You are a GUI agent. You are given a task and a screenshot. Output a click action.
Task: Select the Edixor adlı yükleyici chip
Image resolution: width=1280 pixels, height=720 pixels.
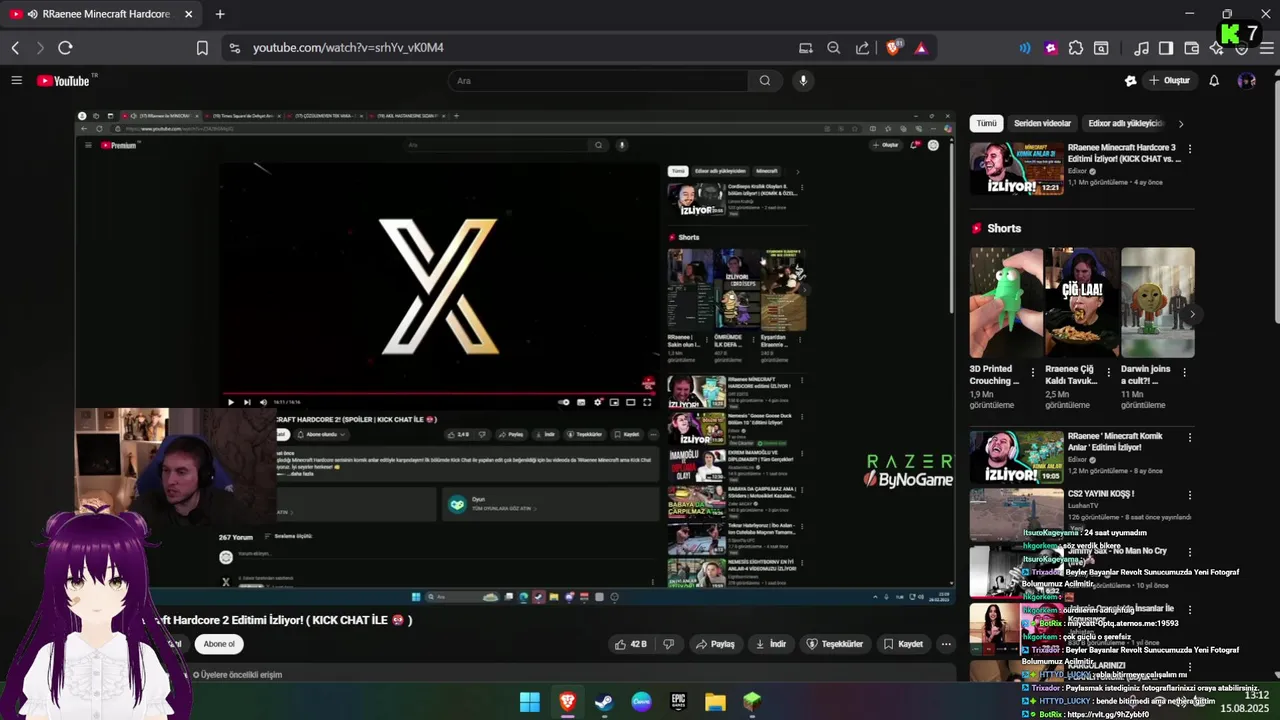1125,123
